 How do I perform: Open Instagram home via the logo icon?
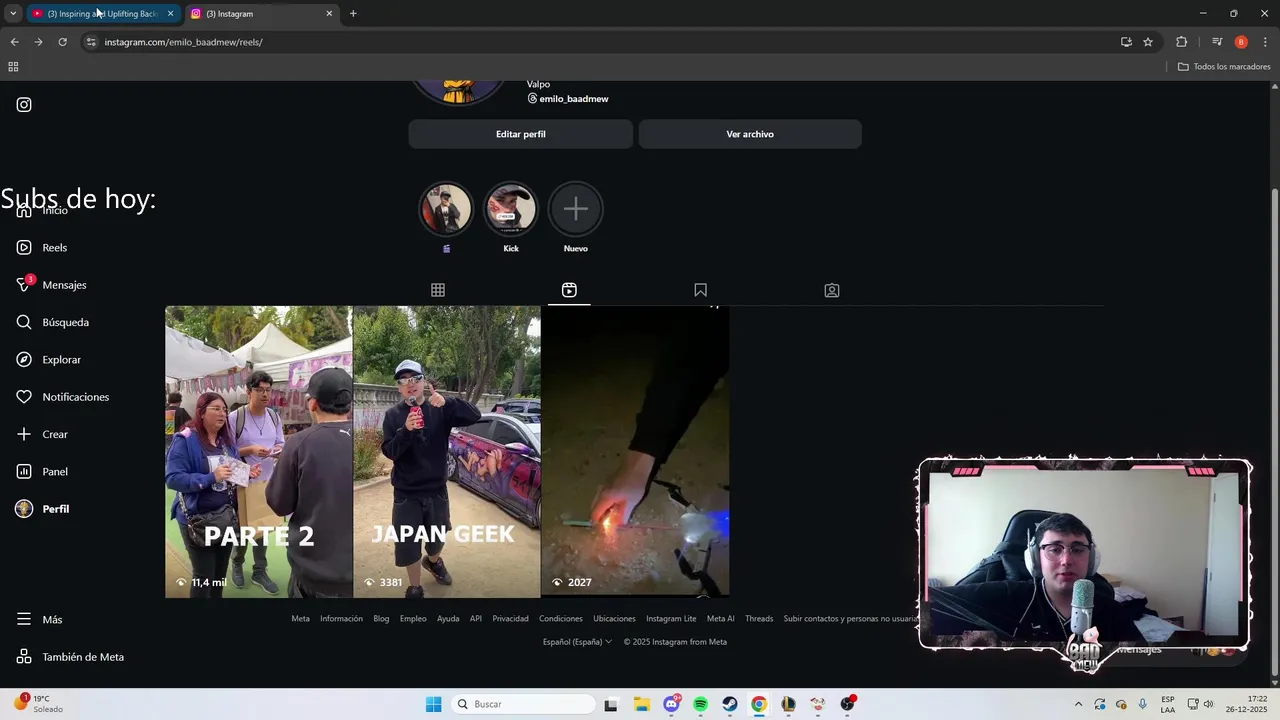24,105
